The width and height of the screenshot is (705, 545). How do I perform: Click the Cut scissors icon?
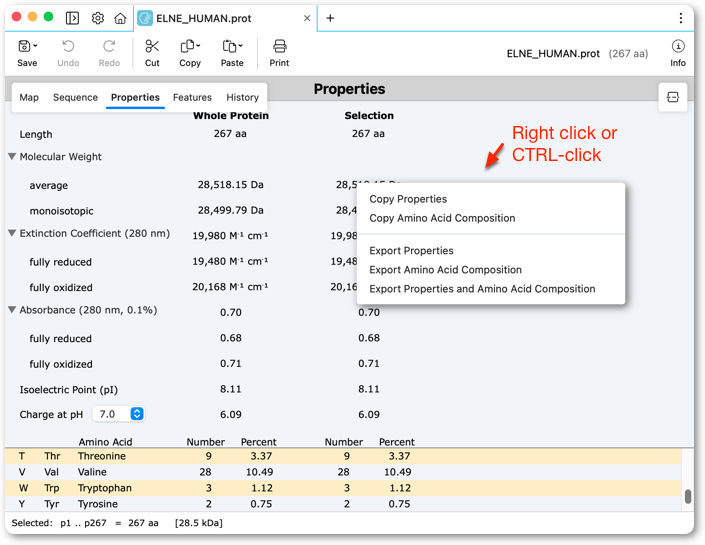click(152, 46)
